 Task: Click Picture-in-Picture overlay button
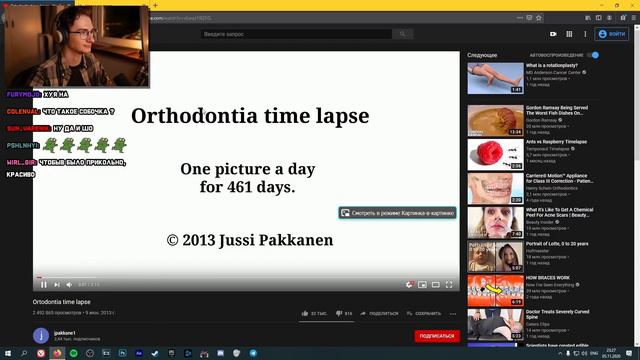397,213
